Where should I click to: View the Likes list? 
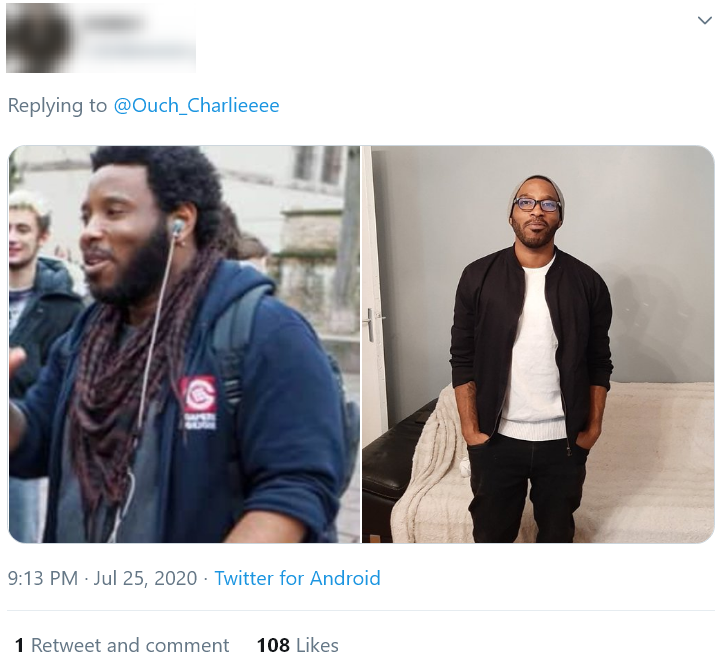297,645
